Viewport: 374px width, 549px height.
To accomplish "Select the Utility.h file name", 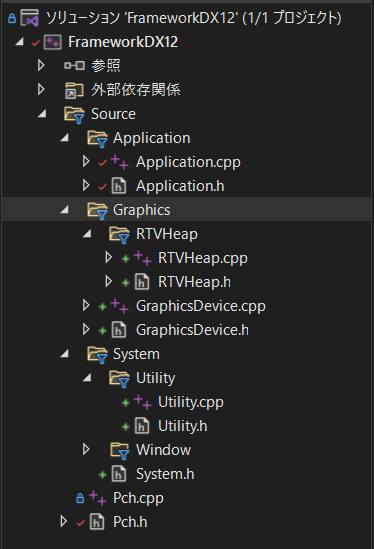I will tap(182, 426).
